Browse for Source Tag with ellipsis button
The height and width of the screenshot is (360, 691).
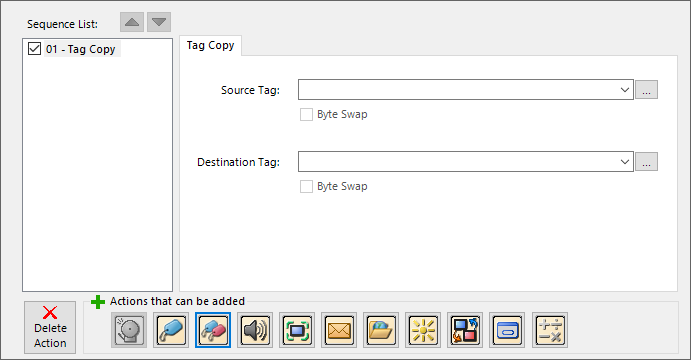646,90
